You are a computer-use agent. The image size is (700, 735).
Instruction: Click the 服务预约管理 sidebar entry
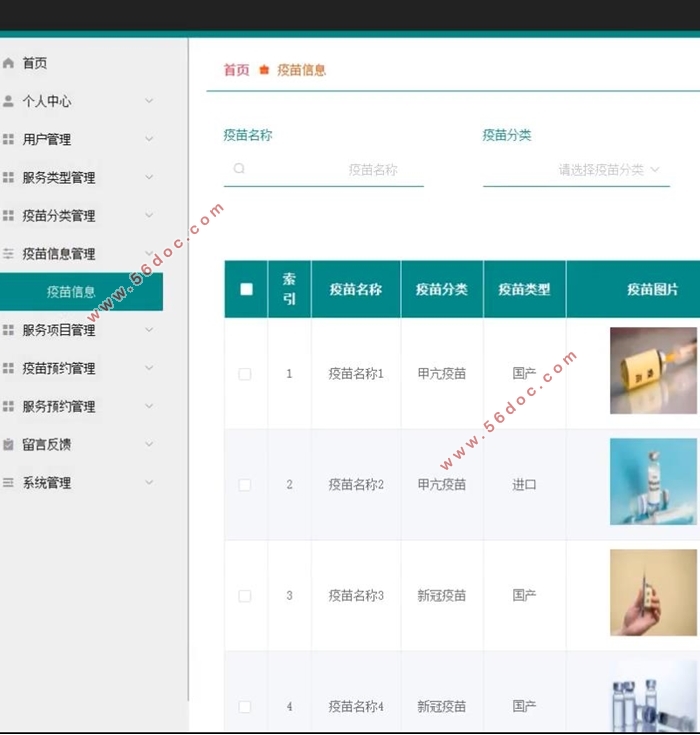coord(60,406)
